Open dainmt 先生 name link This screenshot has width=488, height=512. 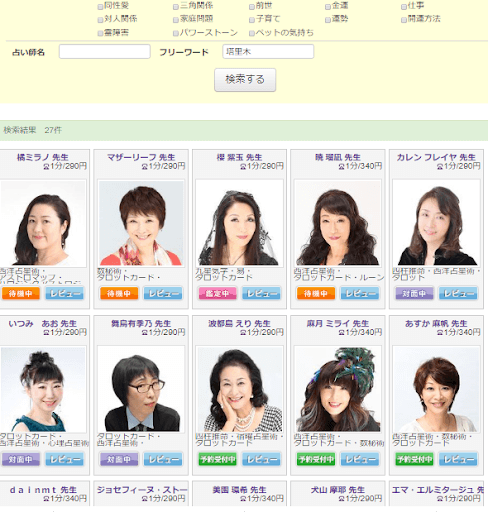pyautogui.click(x=43, y=490)
